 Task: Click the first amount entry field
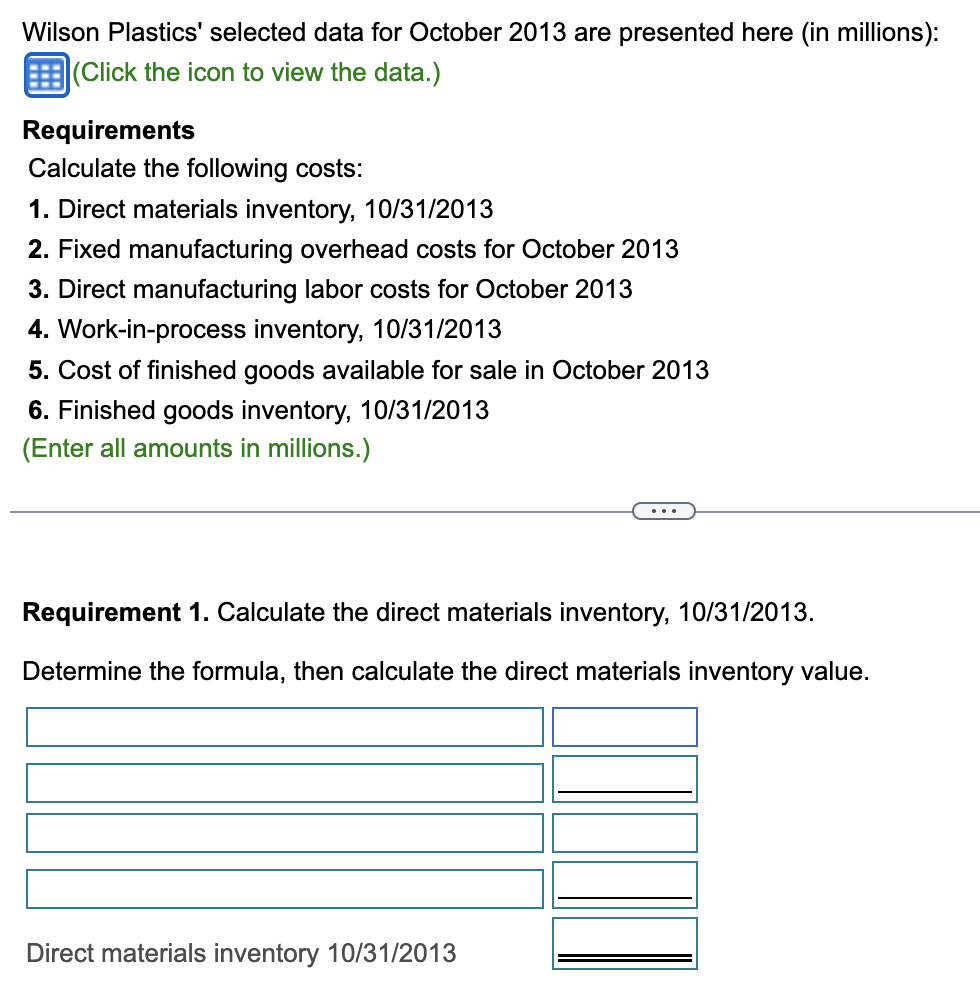coord(624,727)
